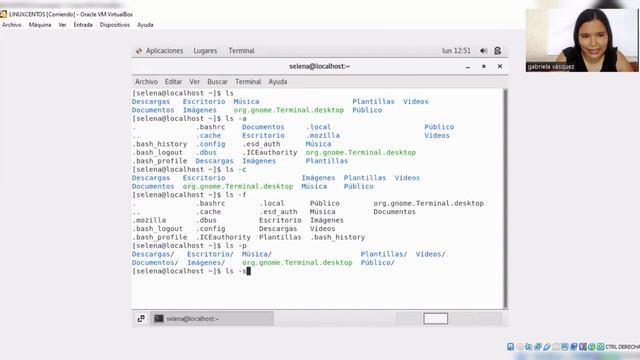Viewport: 640px width, 360px height.
Task: Click the clock showing lun 12:51
Action: 456,51
